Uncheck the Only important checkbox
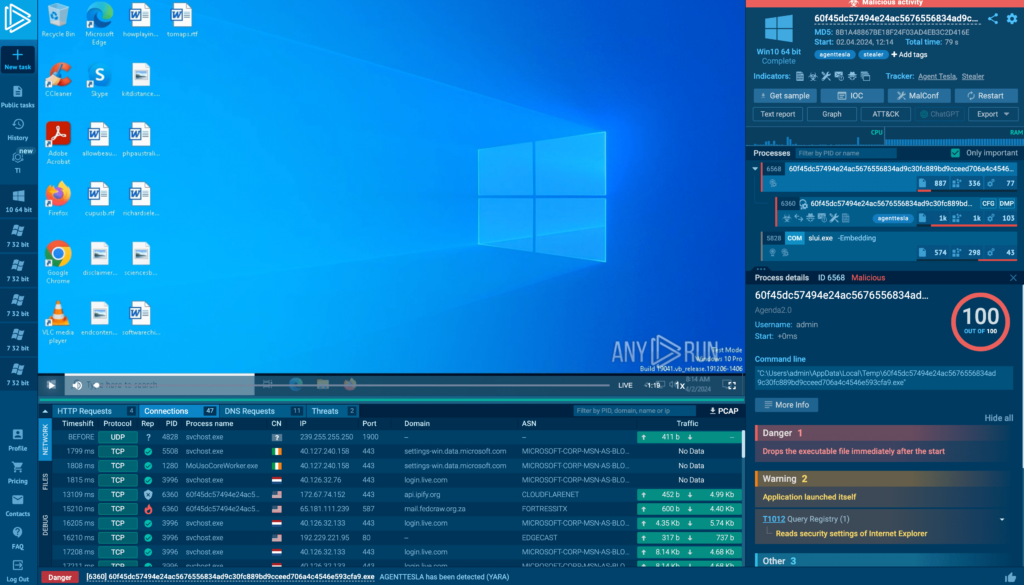1024x585 pixels. (x=957, y=153)
